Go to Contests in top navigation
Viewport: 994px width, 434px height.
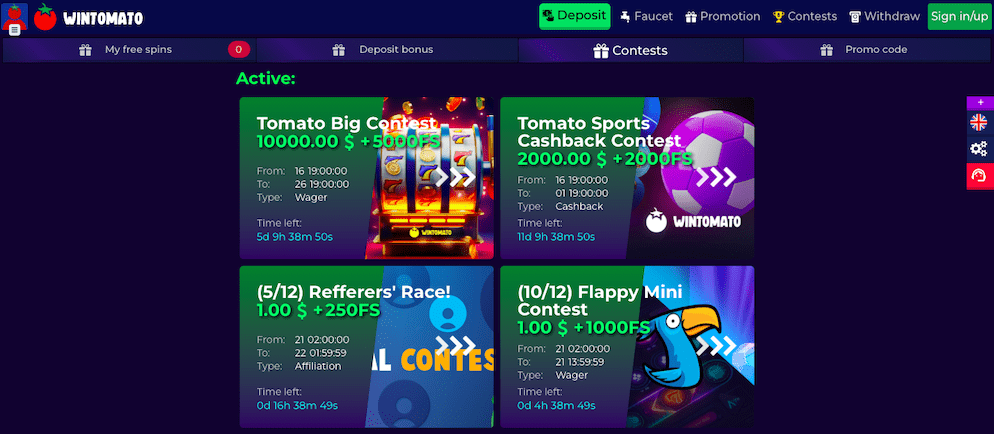[804, 16]
